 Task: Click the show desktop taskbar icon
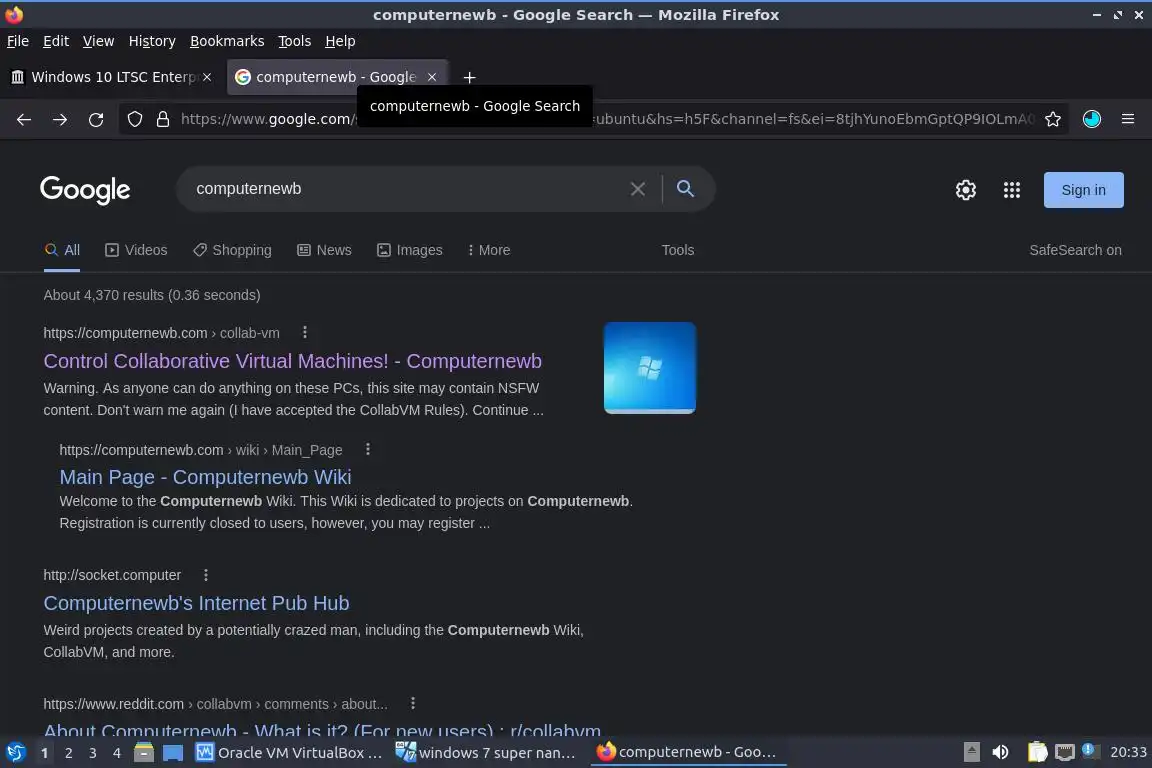coord(173,753)
